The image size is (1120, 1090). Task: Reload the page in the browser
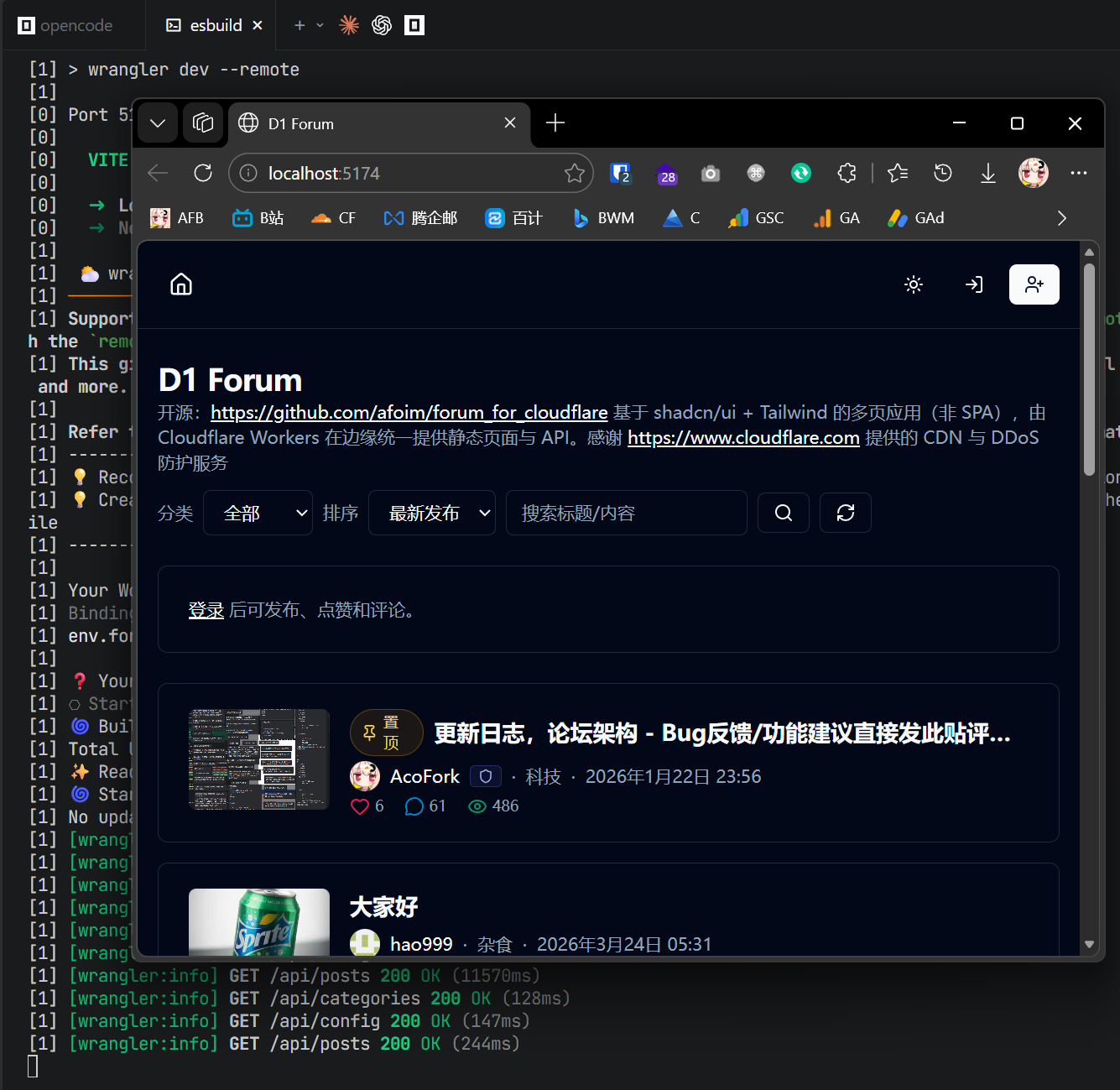[x=203, y=174]
